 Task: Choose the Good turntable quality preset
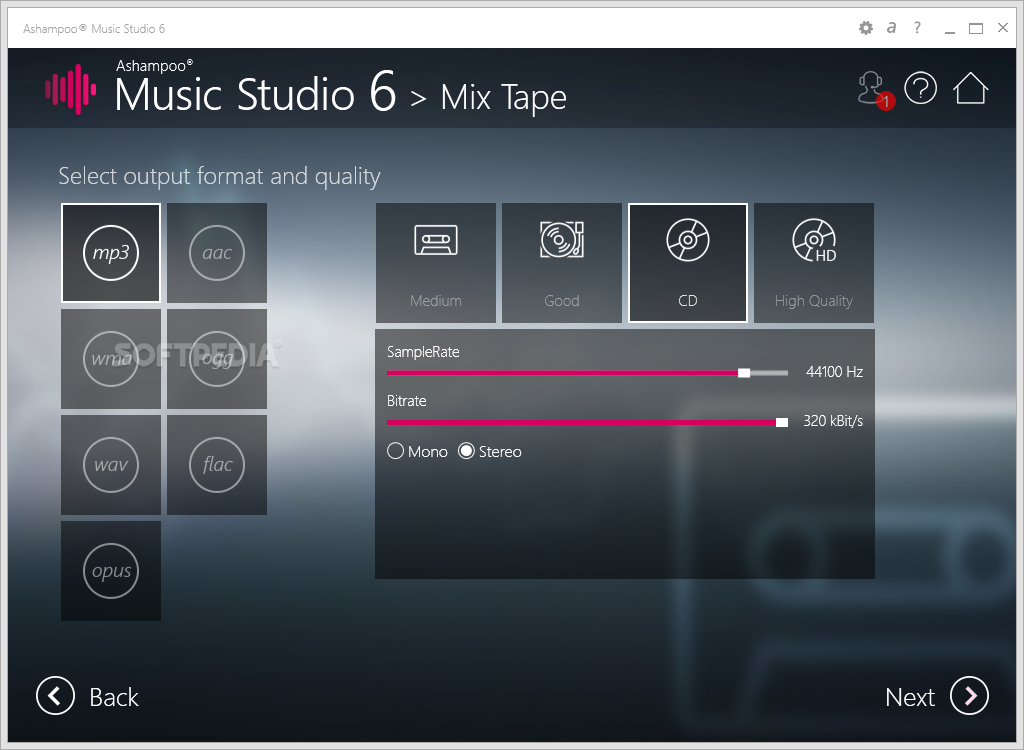point(562,263)
